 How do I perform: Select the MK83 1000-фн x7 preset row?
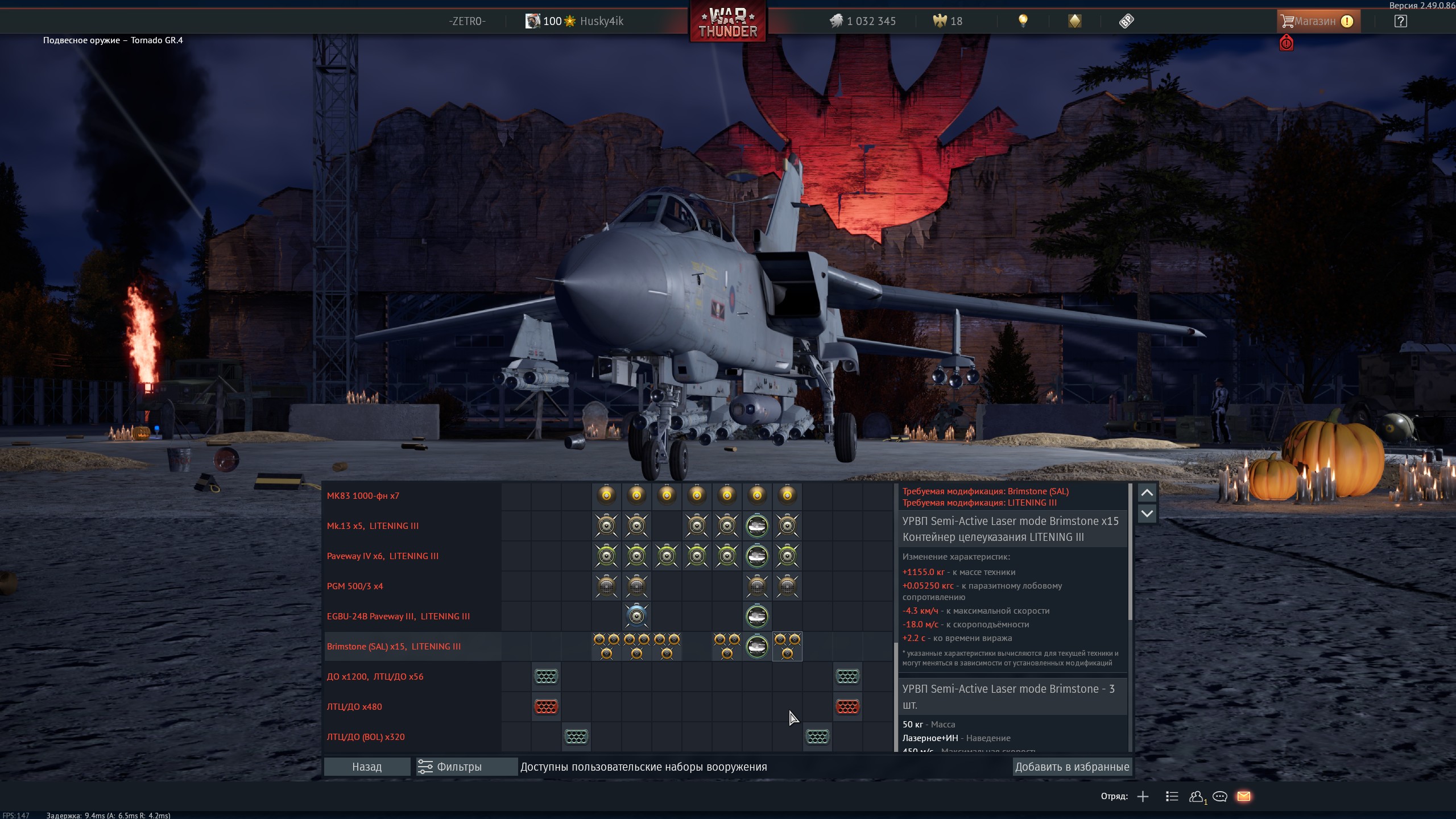363,495
